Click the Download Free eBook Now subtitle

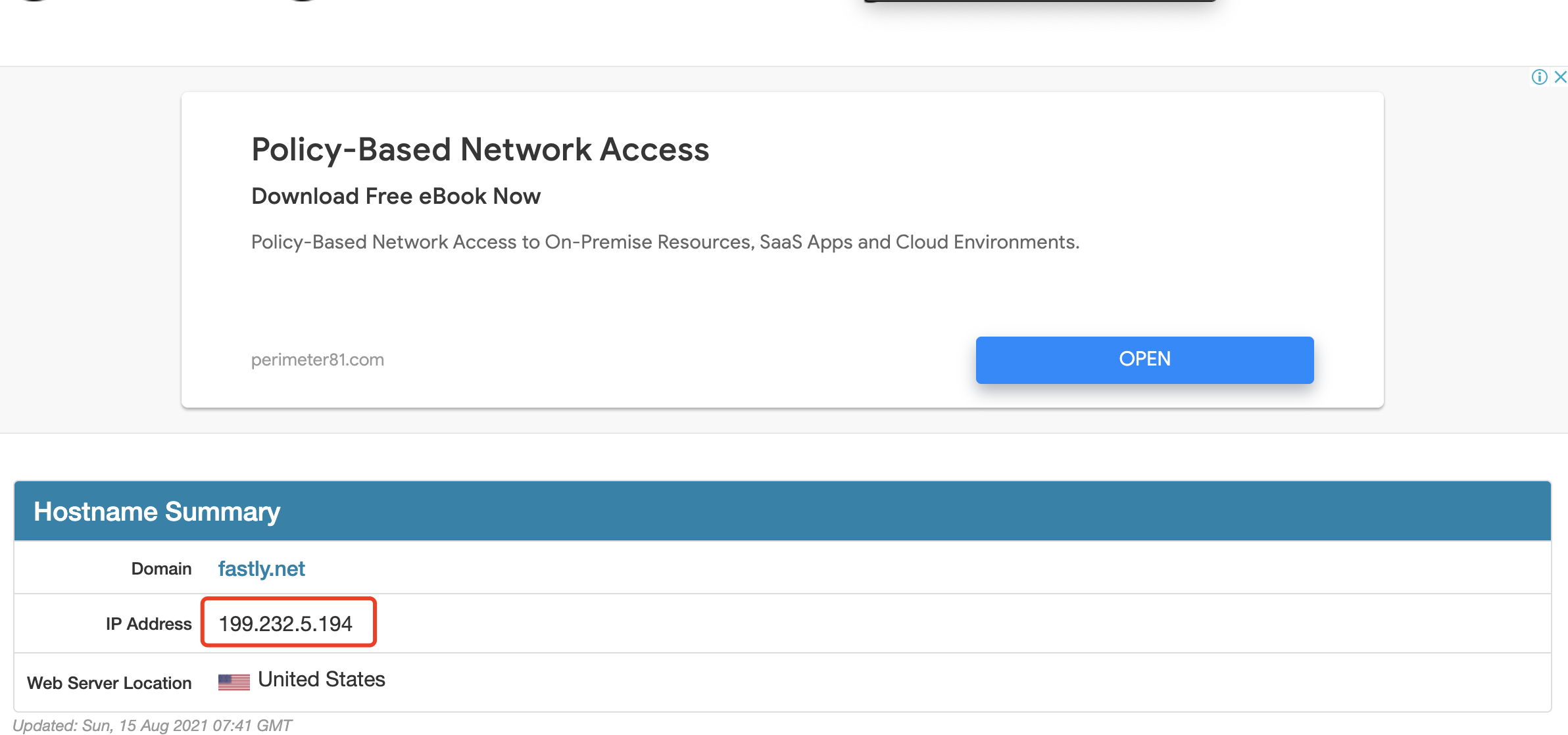tap(396, 196)
